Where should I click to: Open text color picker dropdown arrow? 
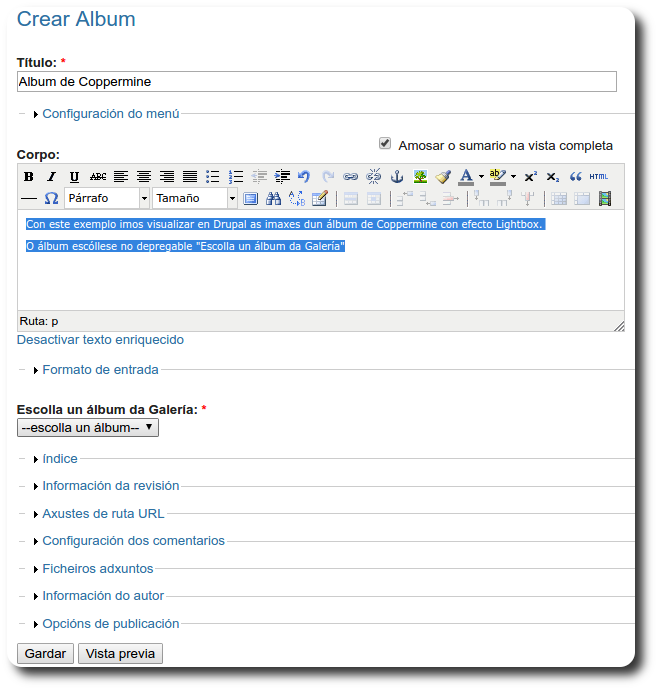[481, 177]
